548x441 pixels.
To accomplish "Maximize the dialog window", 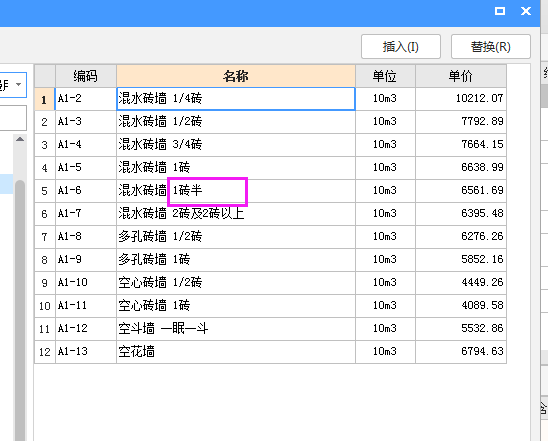I will coord(500,11).
